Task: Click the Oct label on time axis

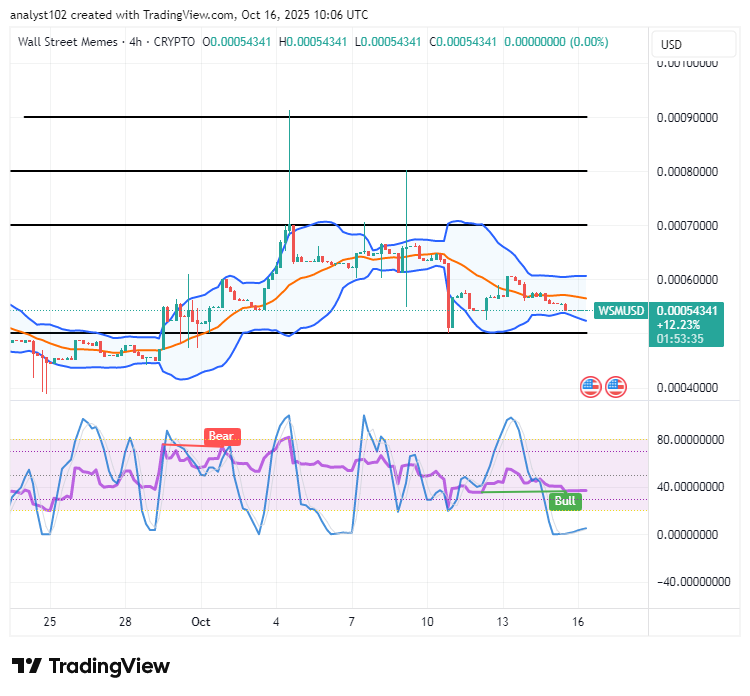Action: 201,622
